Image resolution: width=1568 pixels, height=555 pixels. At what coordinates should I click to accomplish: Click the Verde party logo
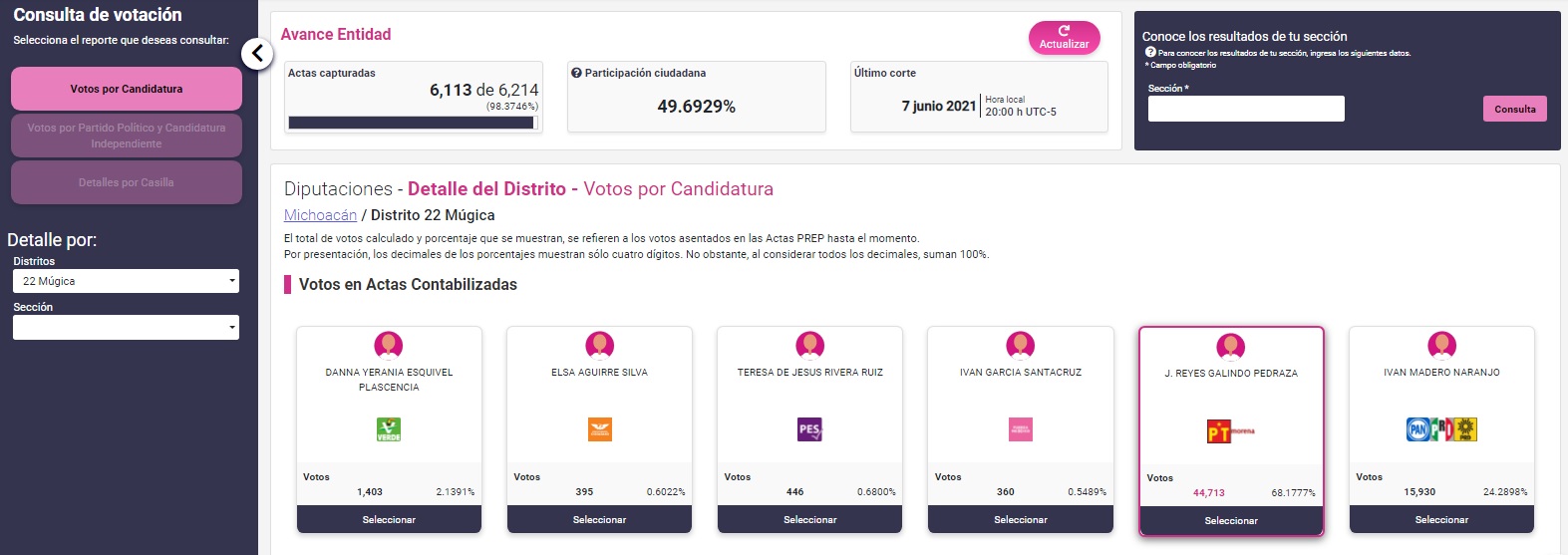(389, 429)
